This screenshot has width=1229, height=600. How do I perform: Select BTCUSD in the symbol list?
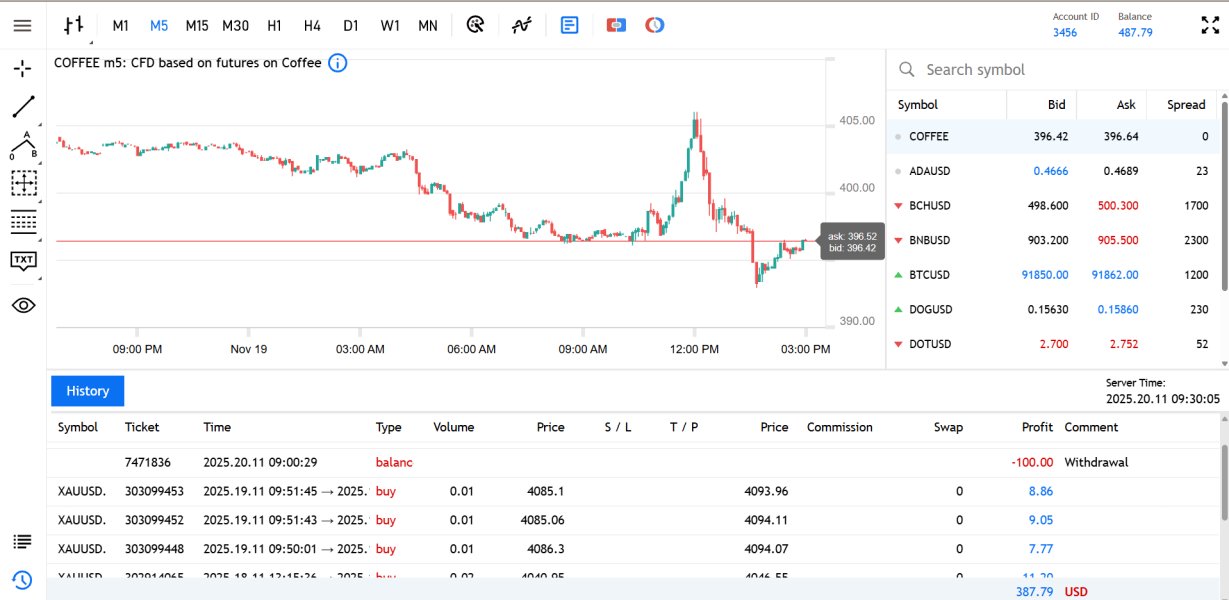click(929, 275)
